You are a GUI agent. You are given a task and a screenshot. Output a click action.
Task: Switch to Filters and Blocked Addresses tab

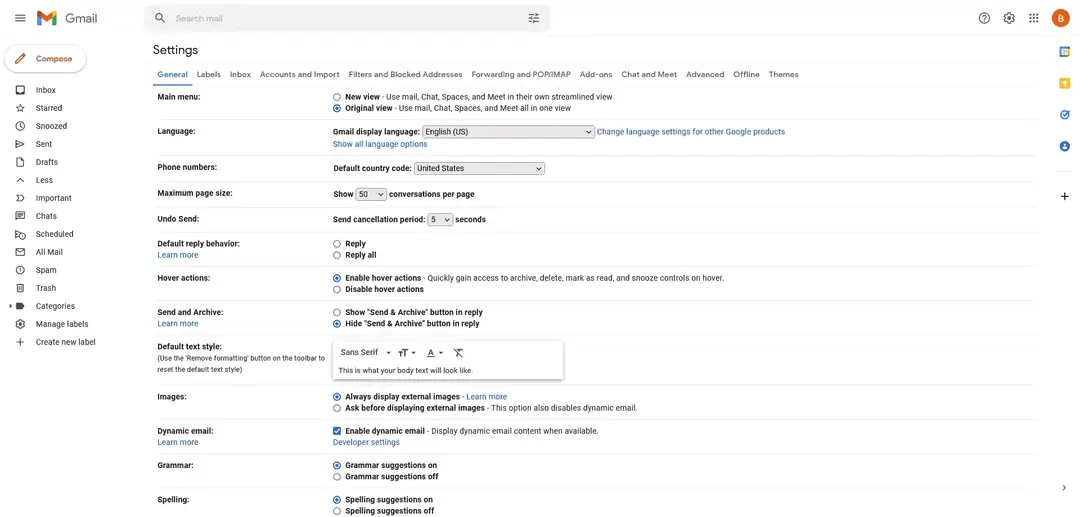pos(406,74)
